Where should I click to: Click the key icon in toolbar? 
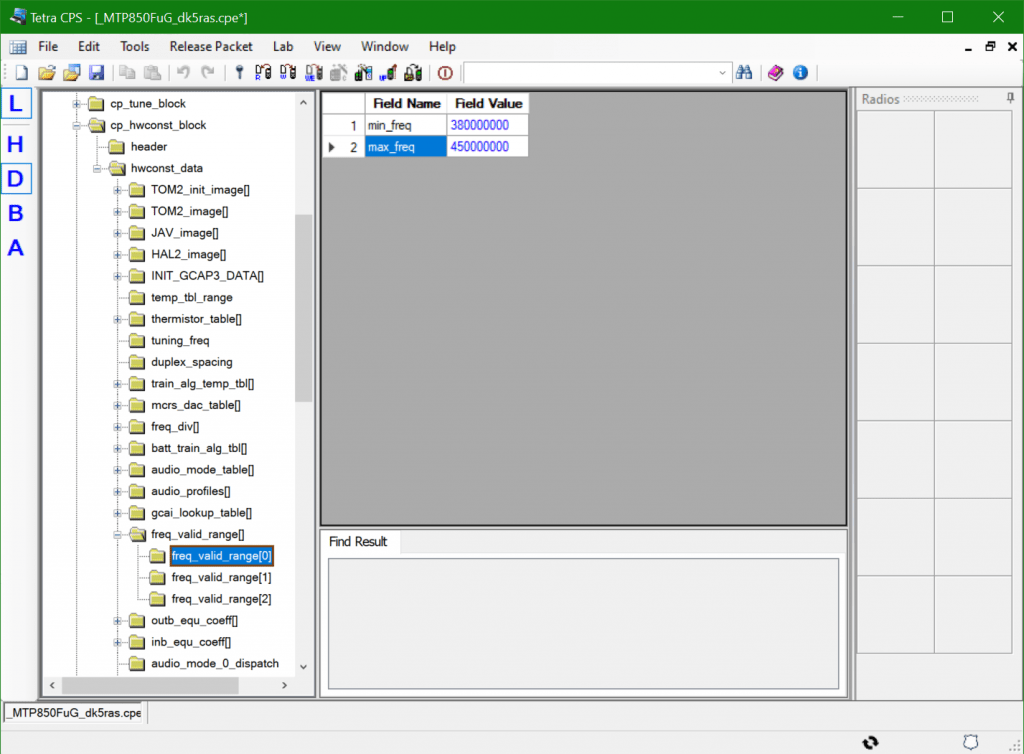point(239,73)
